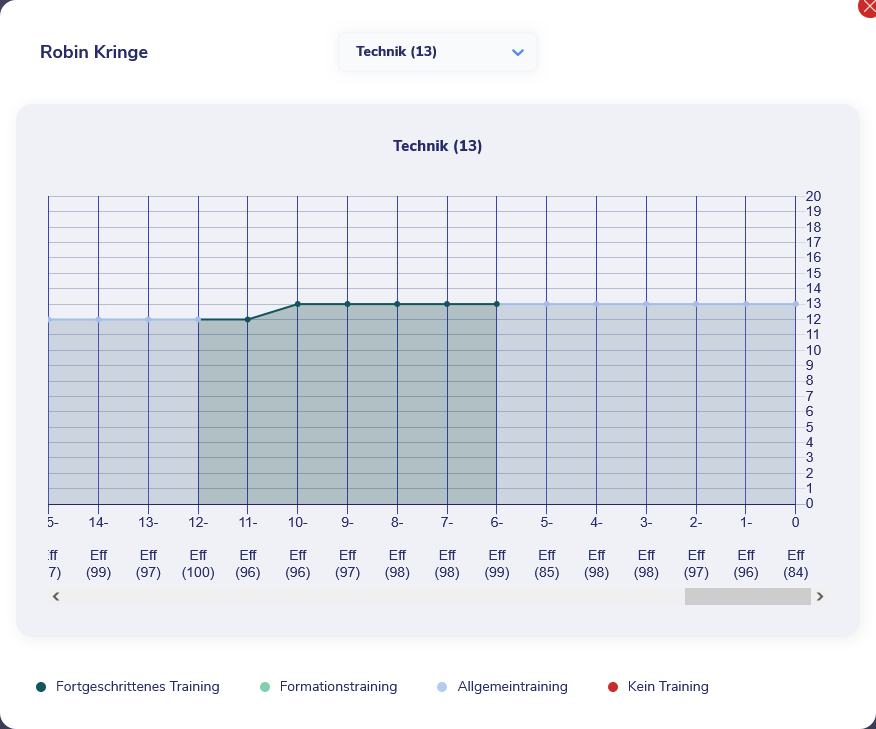This screenshot has width=876, height=729.
Task: Click the data point at week 0
Action: pos(795,304)
